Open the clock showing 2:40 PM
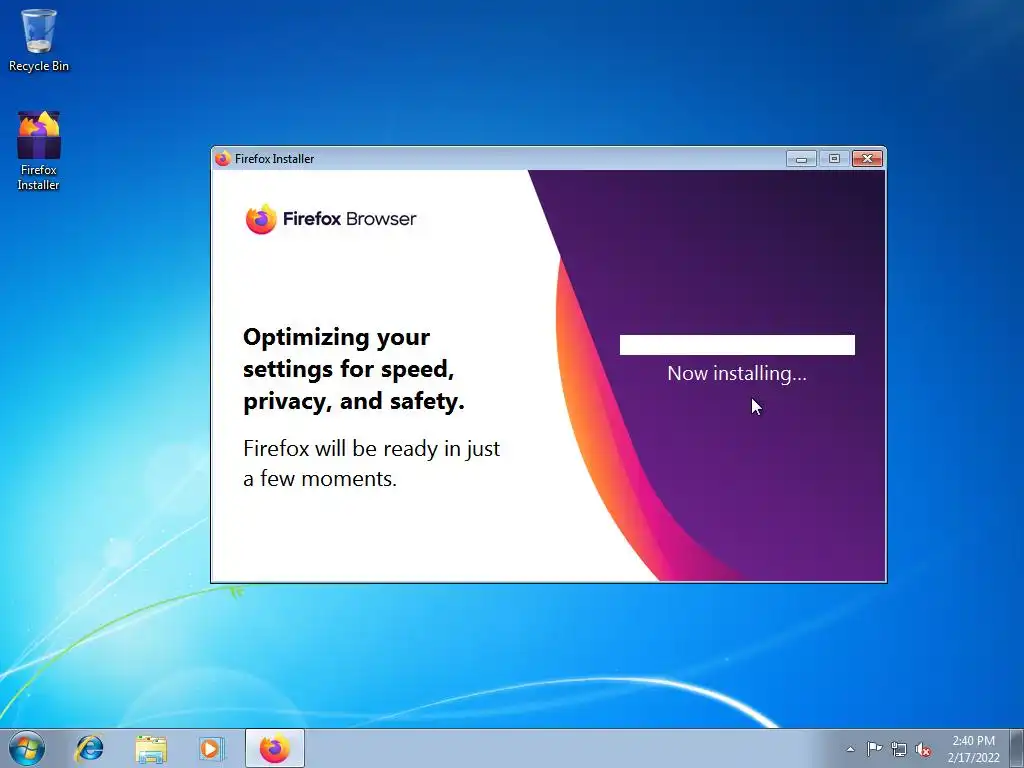Viewport: 1024px width, 768px height. click(x=973, y=749)
